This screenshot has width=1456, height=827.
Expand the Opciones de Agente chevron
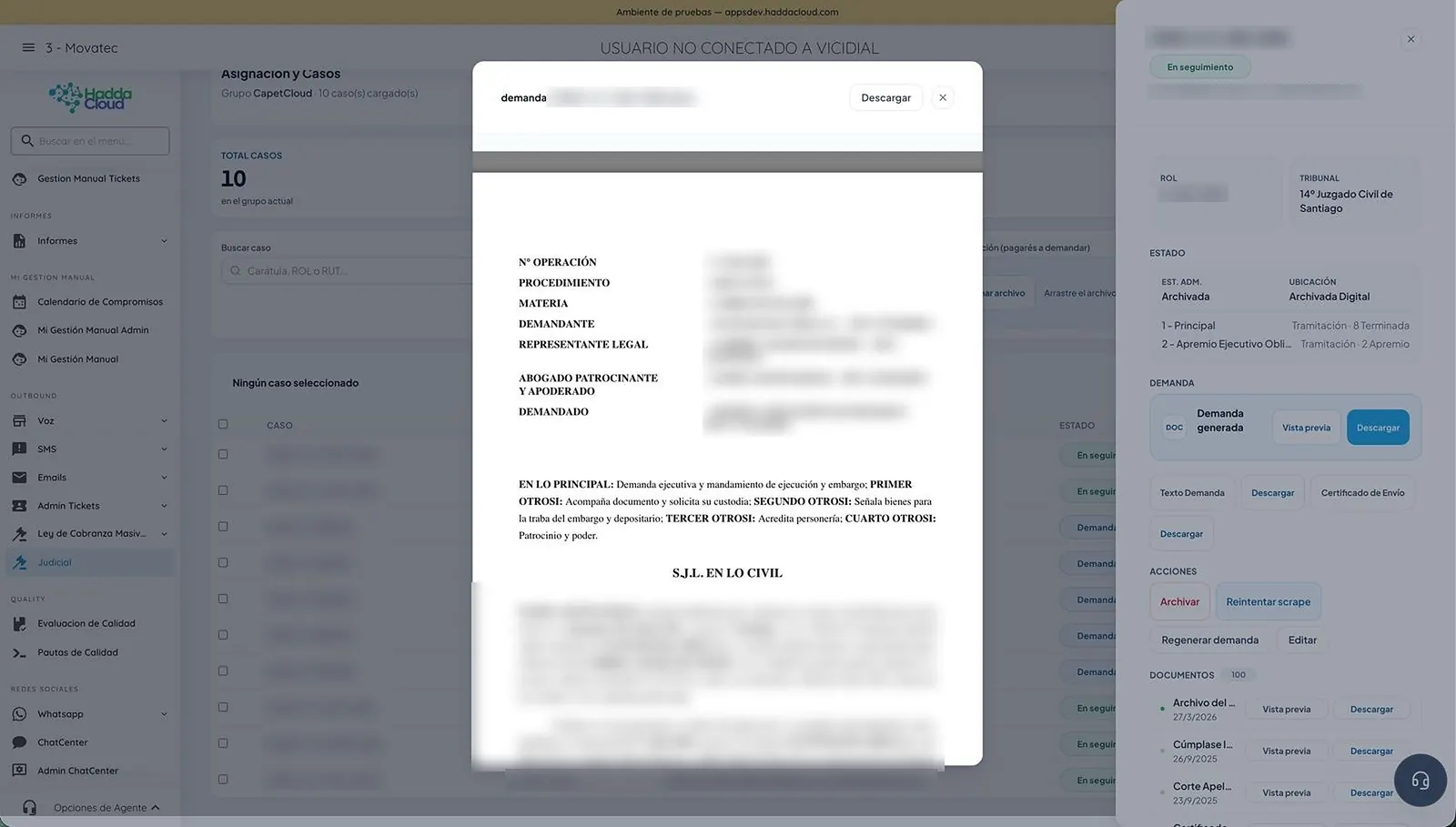tap(156, 808)
